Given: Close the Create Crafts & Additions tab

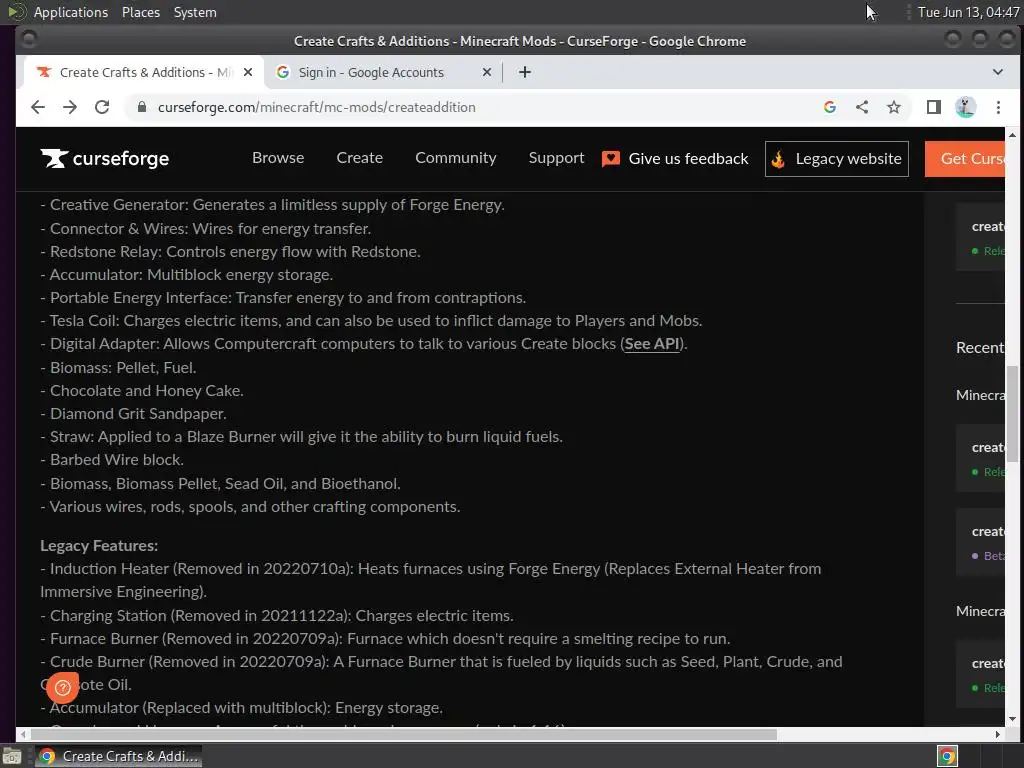Looking at the screenshot, I should point(248,72).
